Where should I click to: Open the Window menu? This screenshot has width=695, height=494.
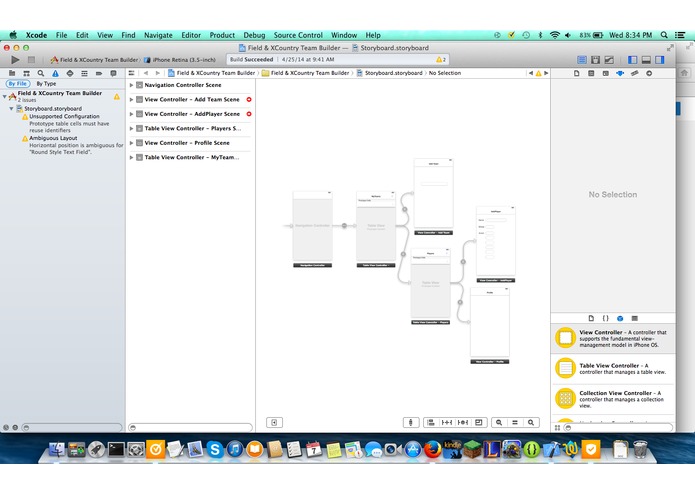344,35
